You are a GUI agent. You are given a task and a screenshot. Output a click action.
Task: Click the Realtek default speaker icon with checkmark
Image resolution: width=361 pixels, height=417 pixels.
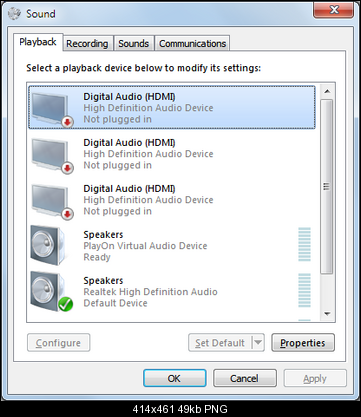[52, 292]
